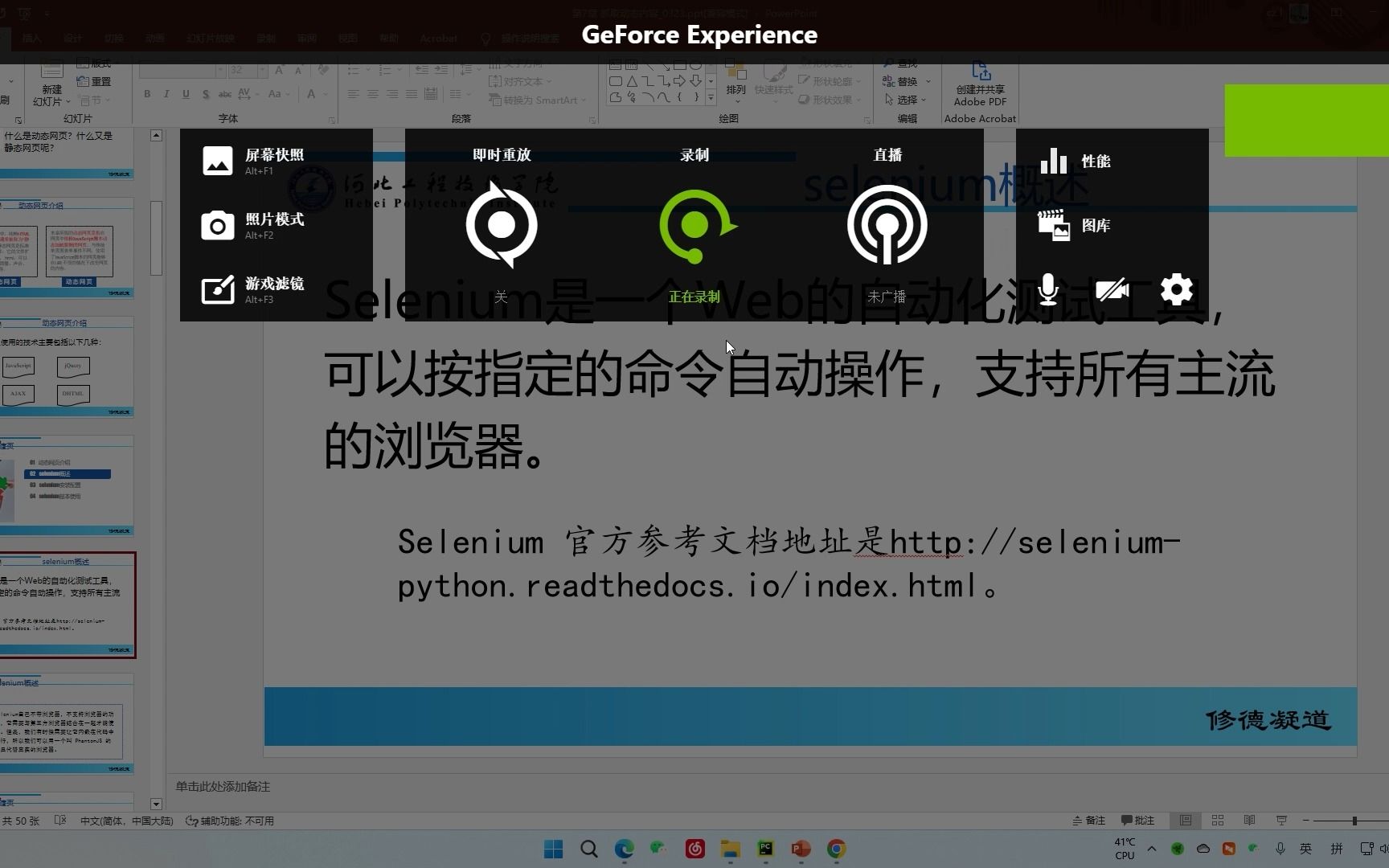Open PyCharm from taskbar
The image size is (1389, 868).
(765, 850)
